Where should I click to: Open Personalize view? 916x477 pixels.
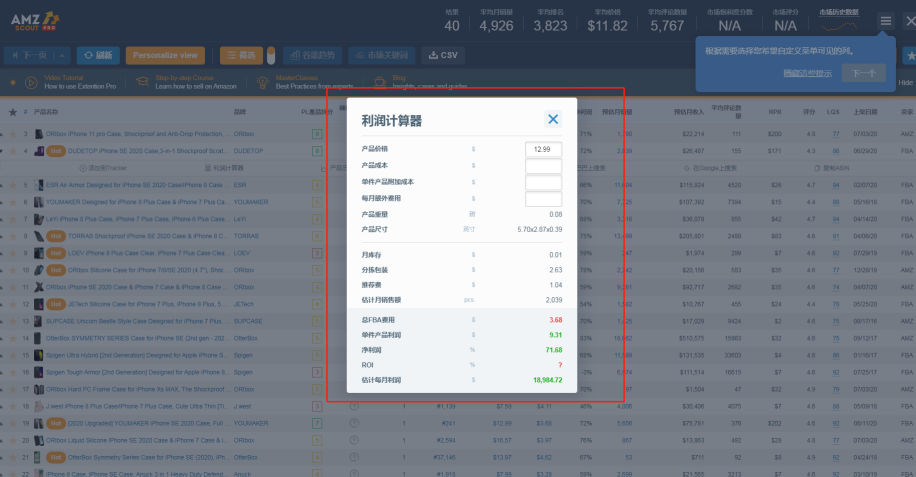[165, 55]
